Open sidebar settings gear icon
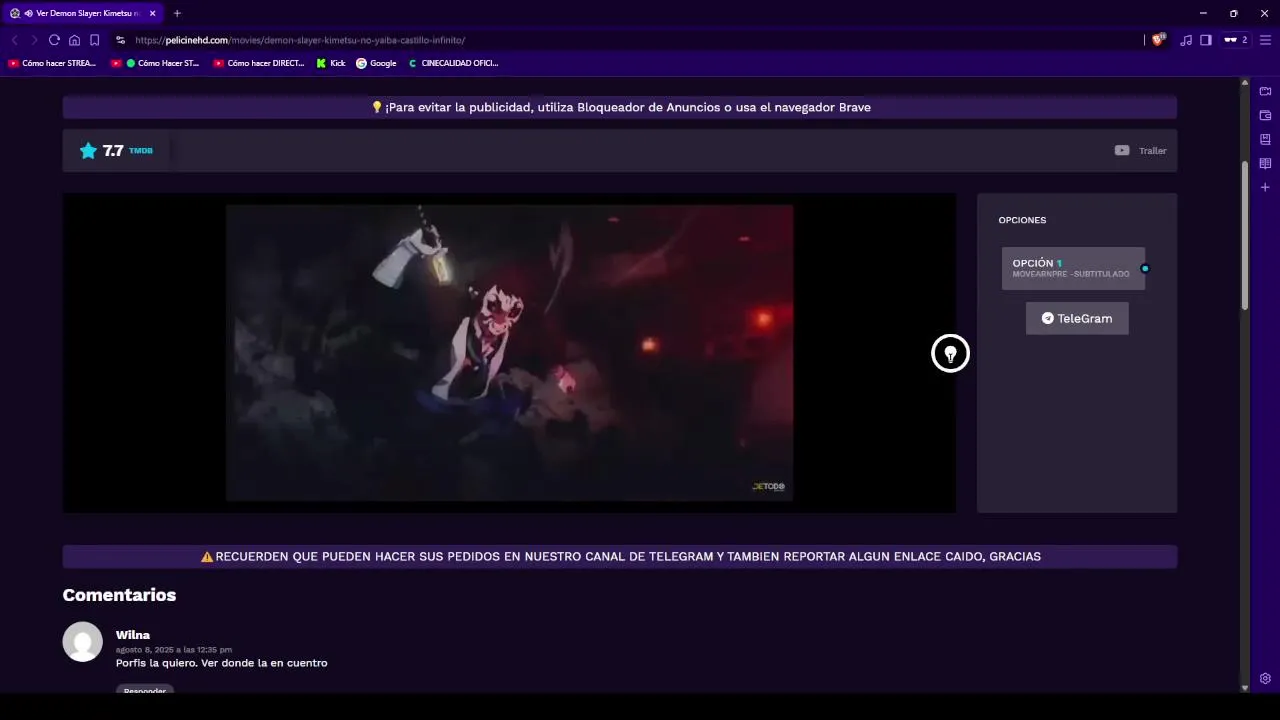The width and height of the screenshot is (1280, 720). [1265, 678]
